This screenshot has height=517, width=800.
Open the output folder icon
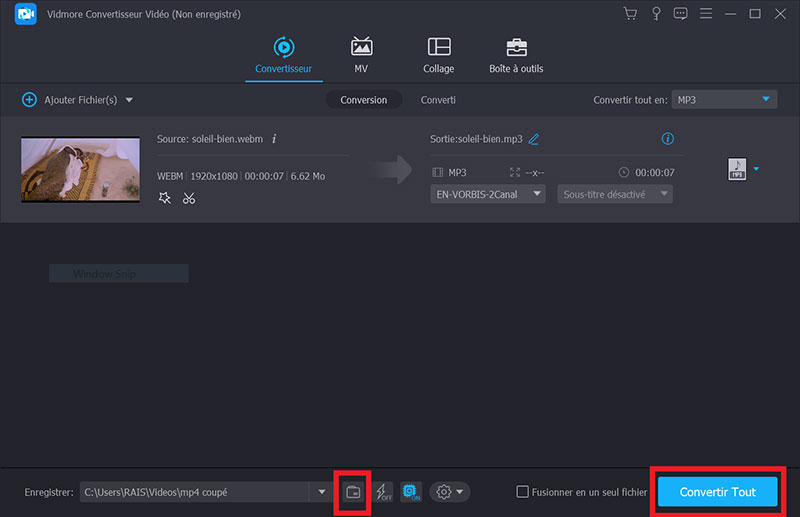point(353,492)
